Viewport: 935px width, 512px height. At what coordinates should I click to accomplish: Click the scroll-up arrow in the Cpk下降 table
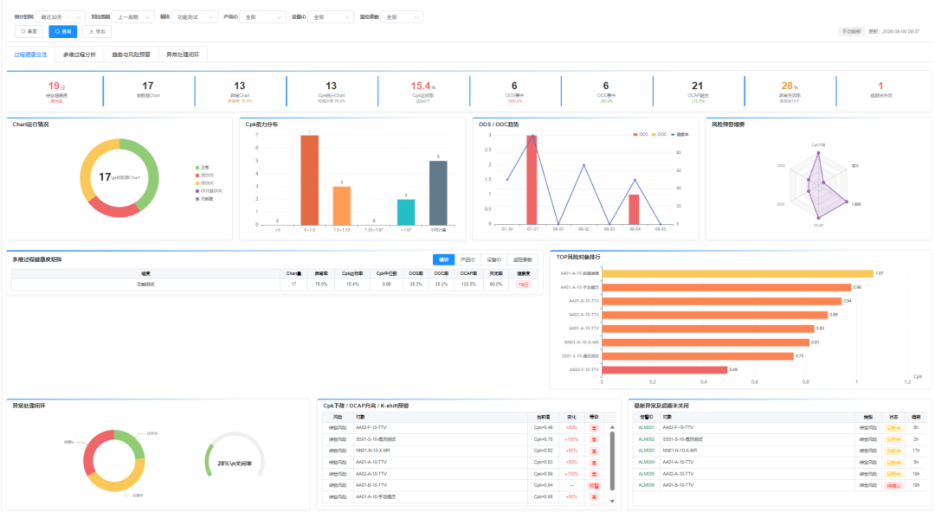[x=612, y=427]
